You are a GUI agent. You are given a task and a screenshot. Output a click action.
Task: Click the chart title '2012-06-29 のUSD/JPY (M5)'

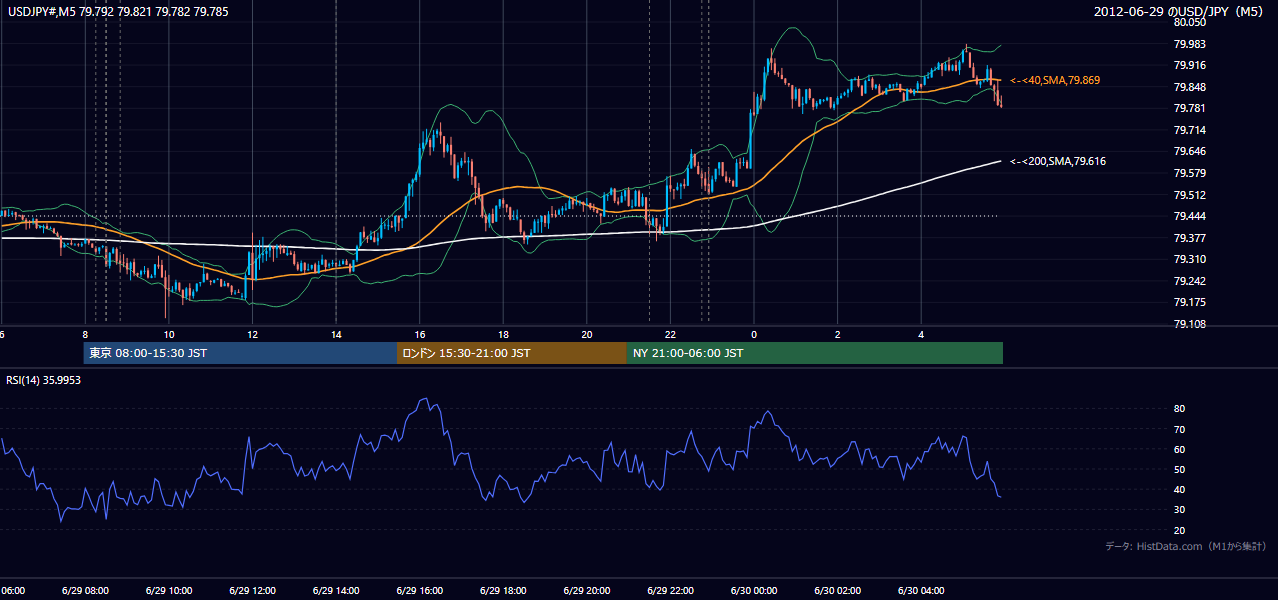(1181, 12)
